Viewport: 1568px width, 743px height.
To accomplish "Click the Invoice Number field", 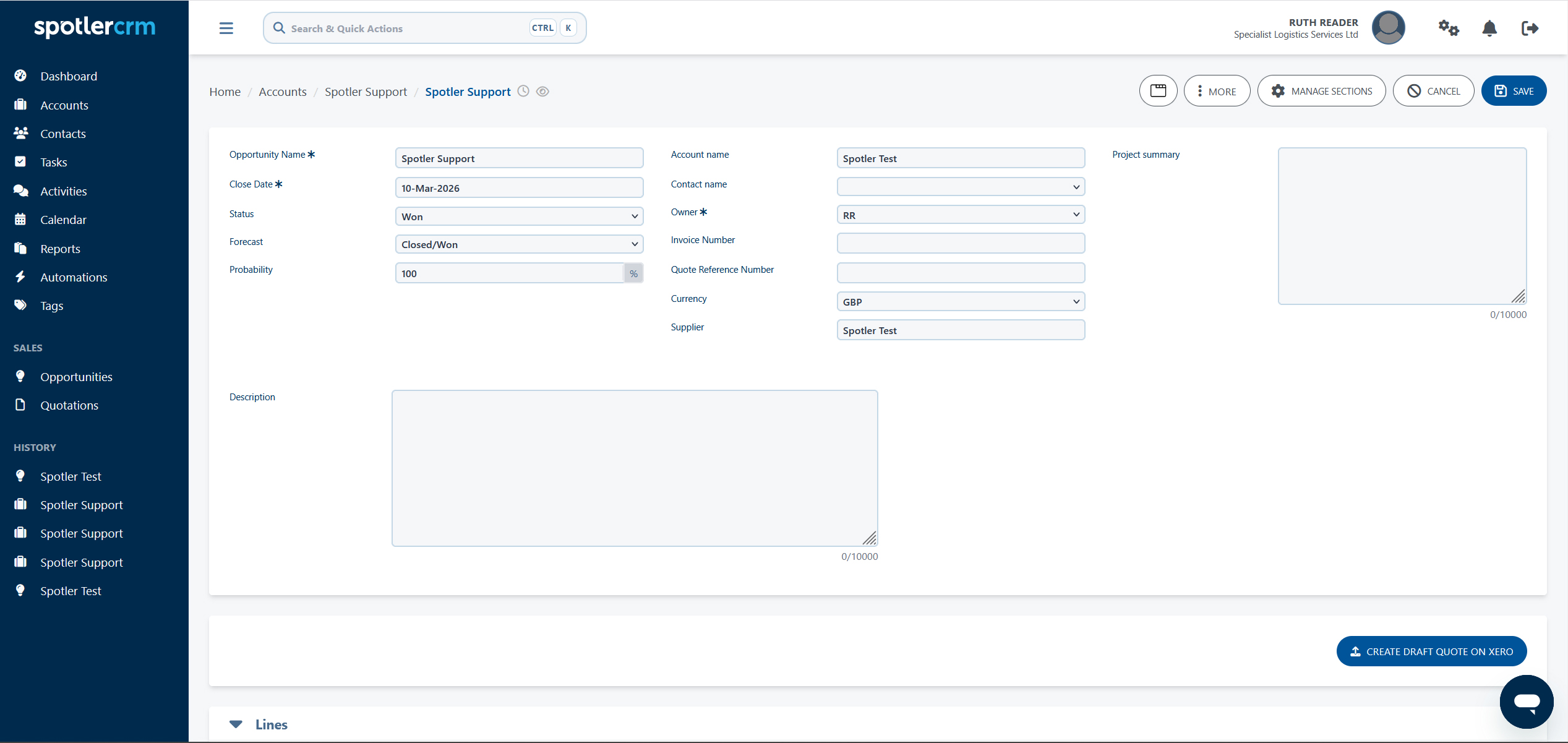I will coord(961,243).
